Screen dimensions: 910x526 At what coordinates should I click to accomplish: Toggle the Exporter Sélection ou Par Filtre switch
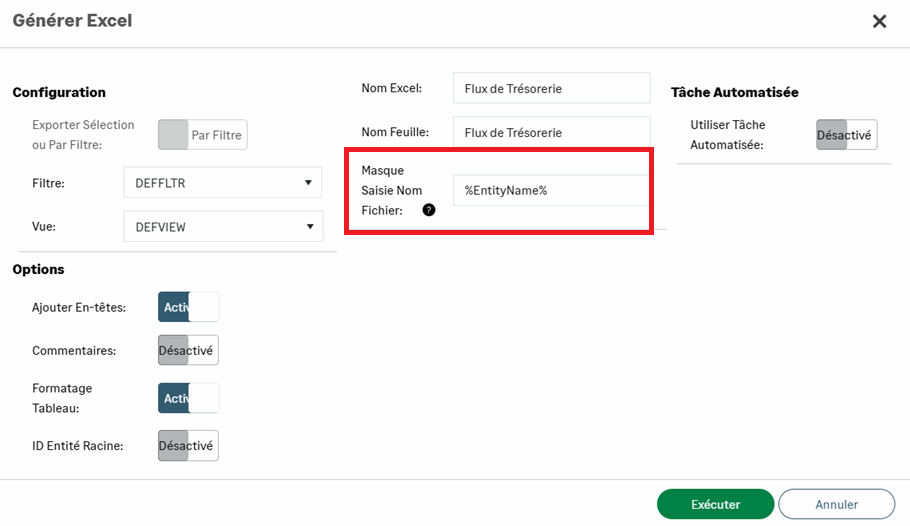coord(202,135)
